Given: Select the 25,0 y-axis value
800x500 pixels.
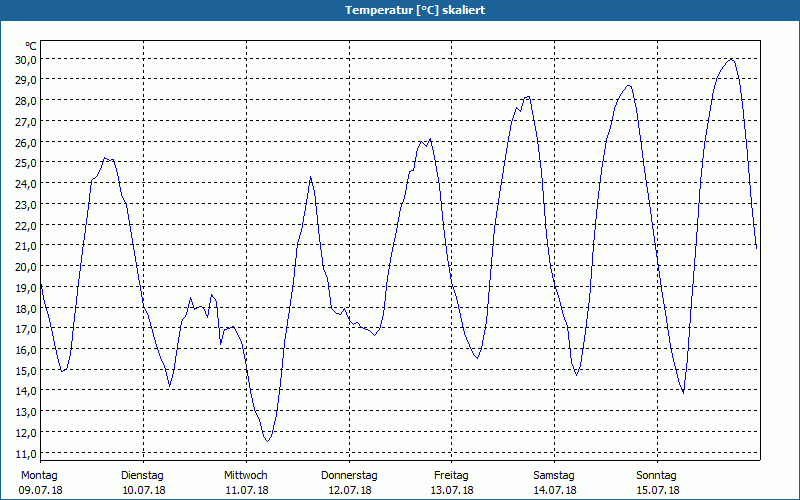Looking at the screenshot, I should pos(26,163).
